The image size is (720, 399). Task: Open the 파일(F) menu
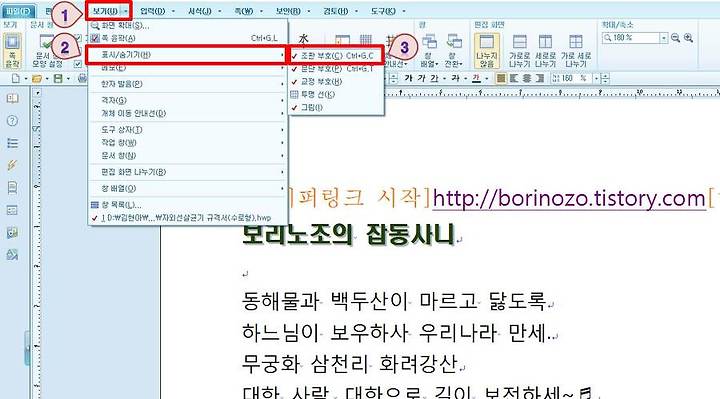(19, 11)
